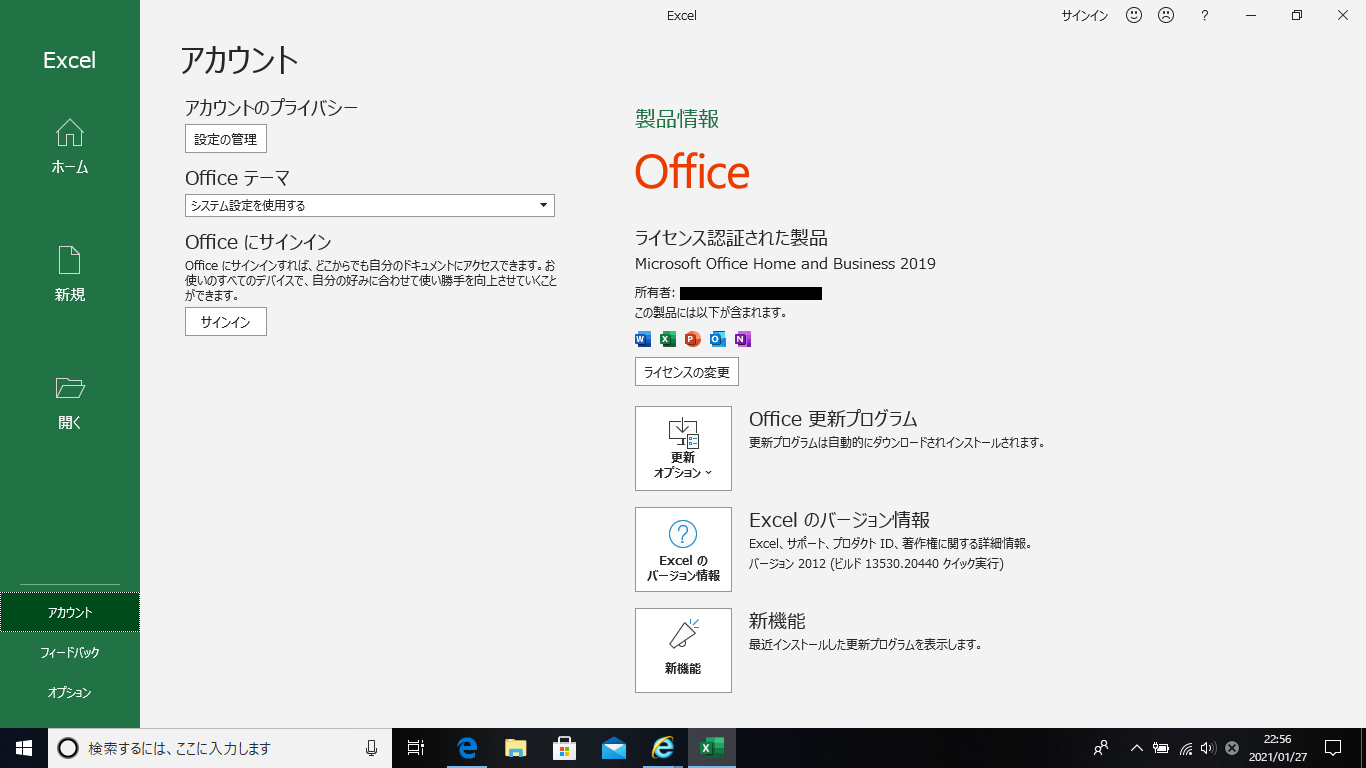Click the OneNote product icon
Viewport: 1366px width, 768px height.
click(742, 339)
